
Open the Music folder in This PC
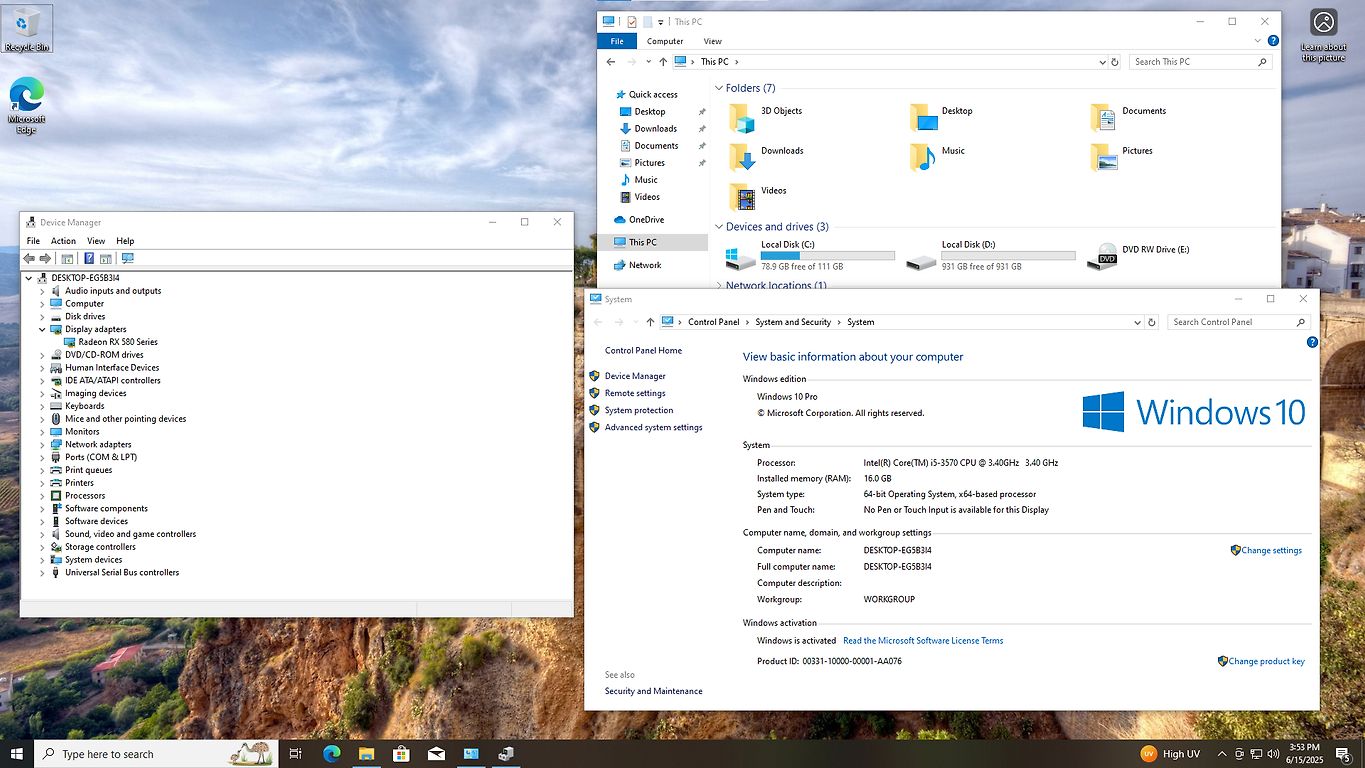pos(937,156)
